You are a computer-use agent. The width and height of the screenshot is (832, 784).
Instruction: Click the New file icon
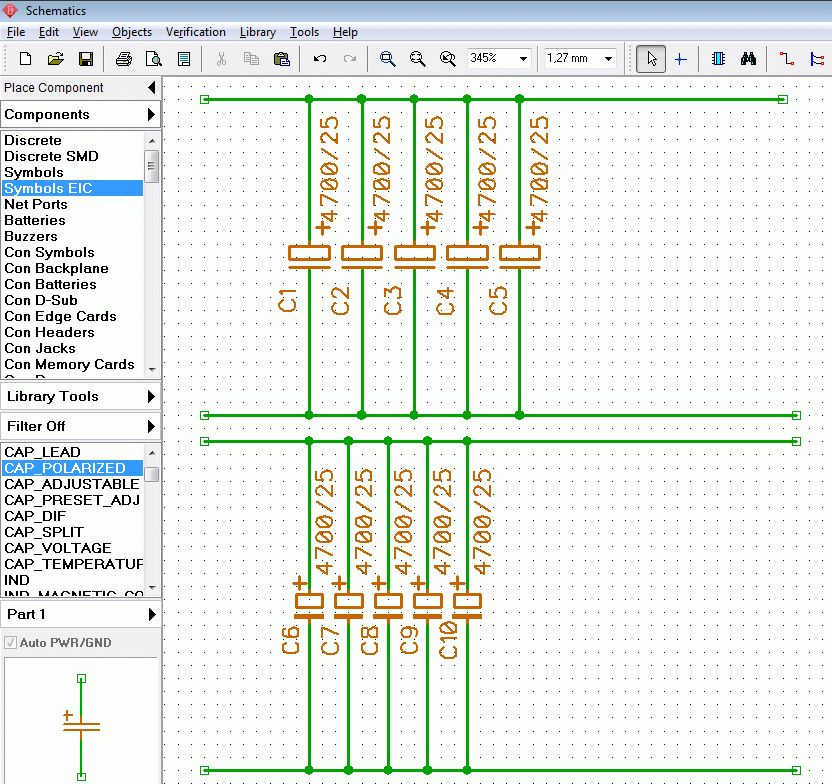point(26,59)
